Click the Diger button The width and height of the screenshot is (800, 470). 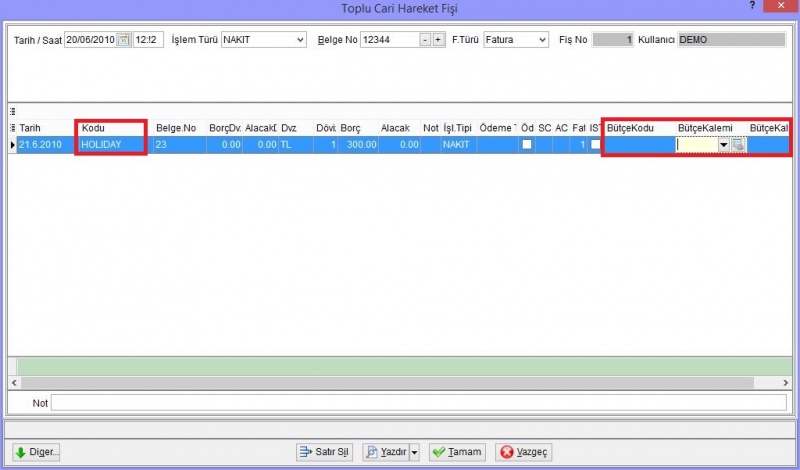pyautogui.click(x=36, y=452)
